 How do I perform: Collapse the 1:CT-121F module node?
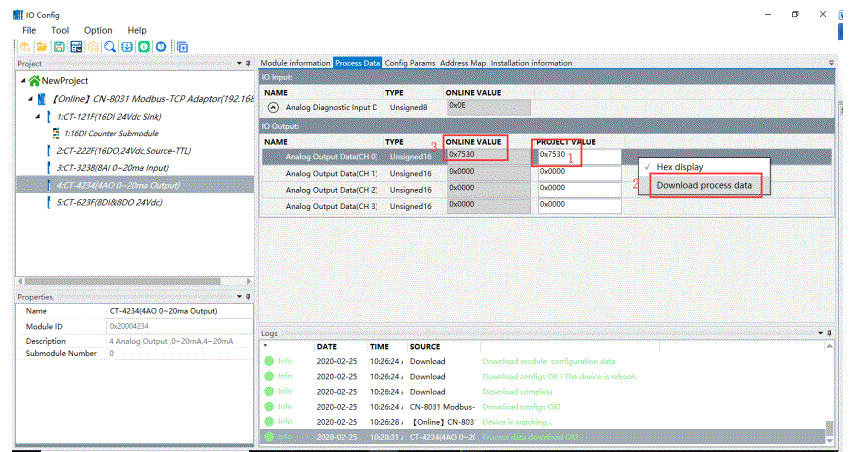point(37,116)
